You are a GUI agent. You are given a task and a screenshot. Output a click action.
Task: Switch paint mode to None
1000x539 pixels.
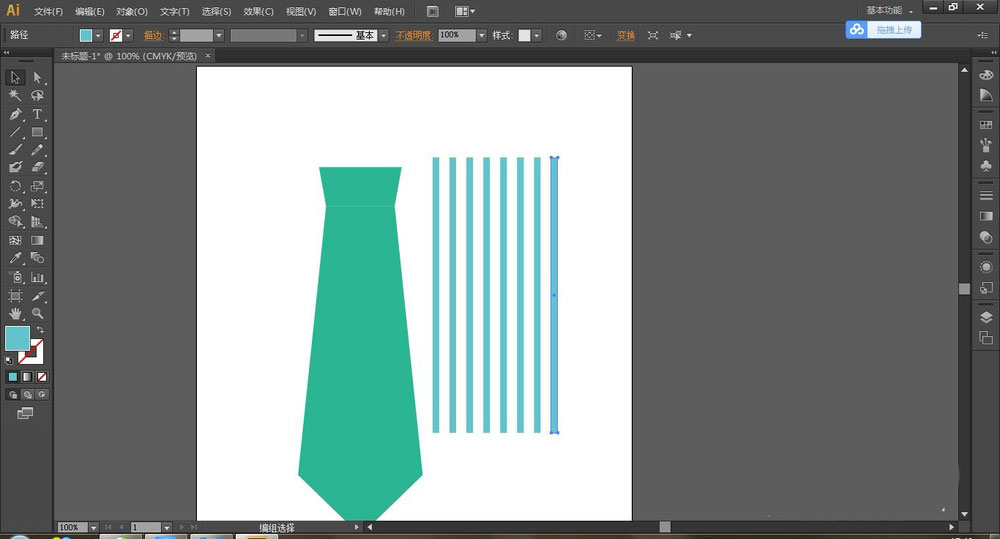point(42,377)
